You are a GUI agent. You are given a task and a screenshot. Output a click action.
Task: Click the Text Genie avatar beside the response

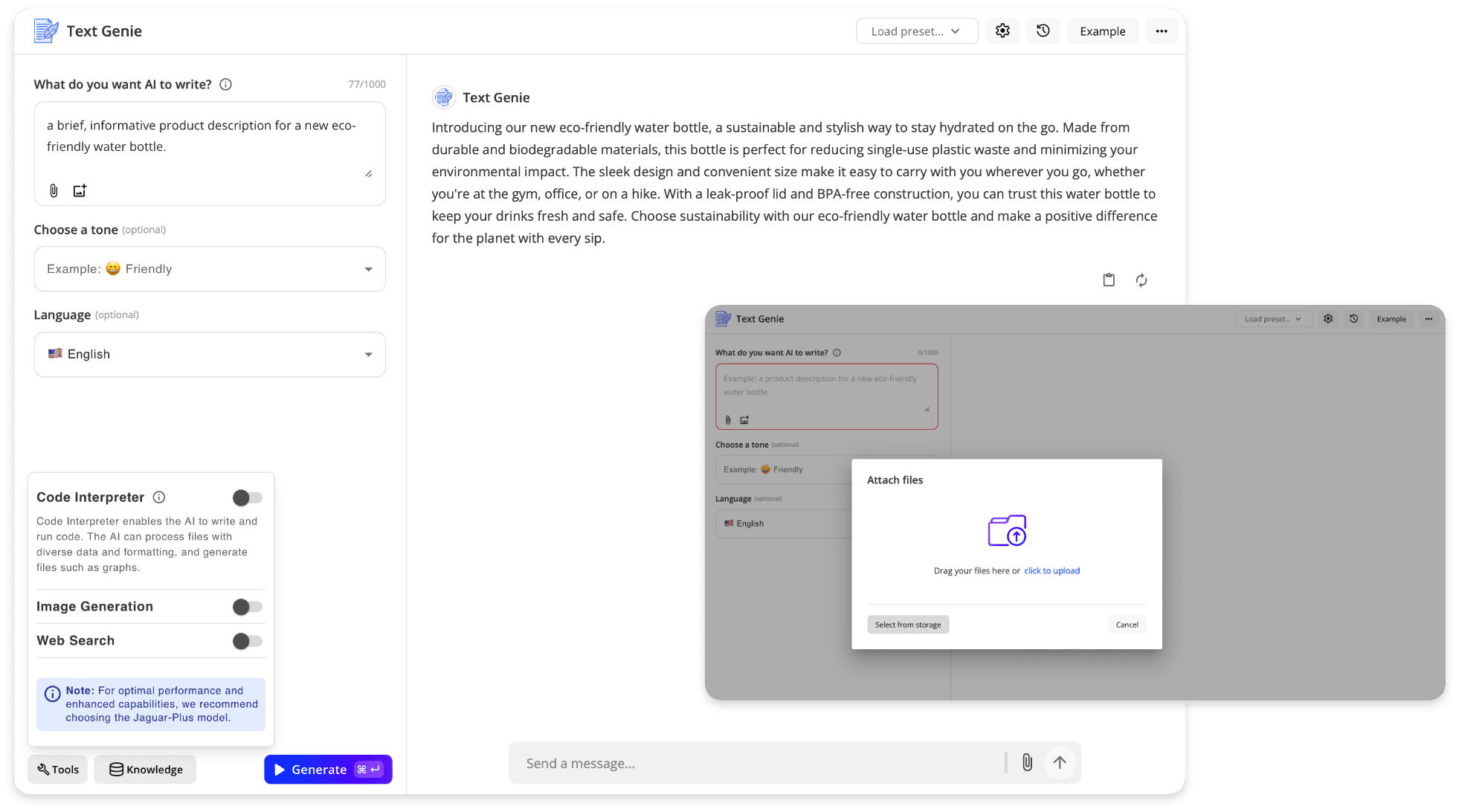[x=444, y=97]
